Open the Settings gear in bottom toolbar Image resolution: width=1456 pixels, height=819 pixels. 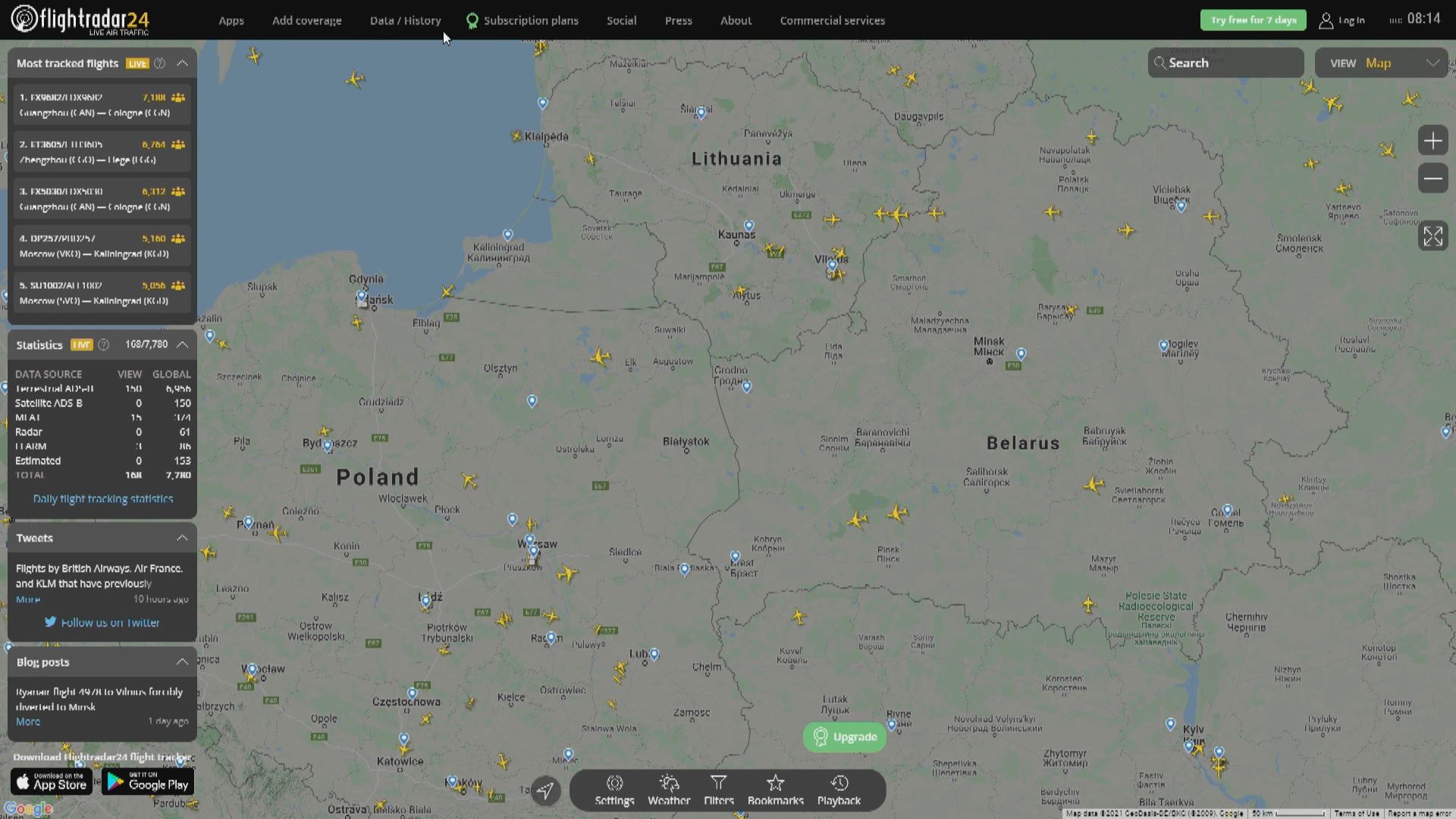pos(614,790)
